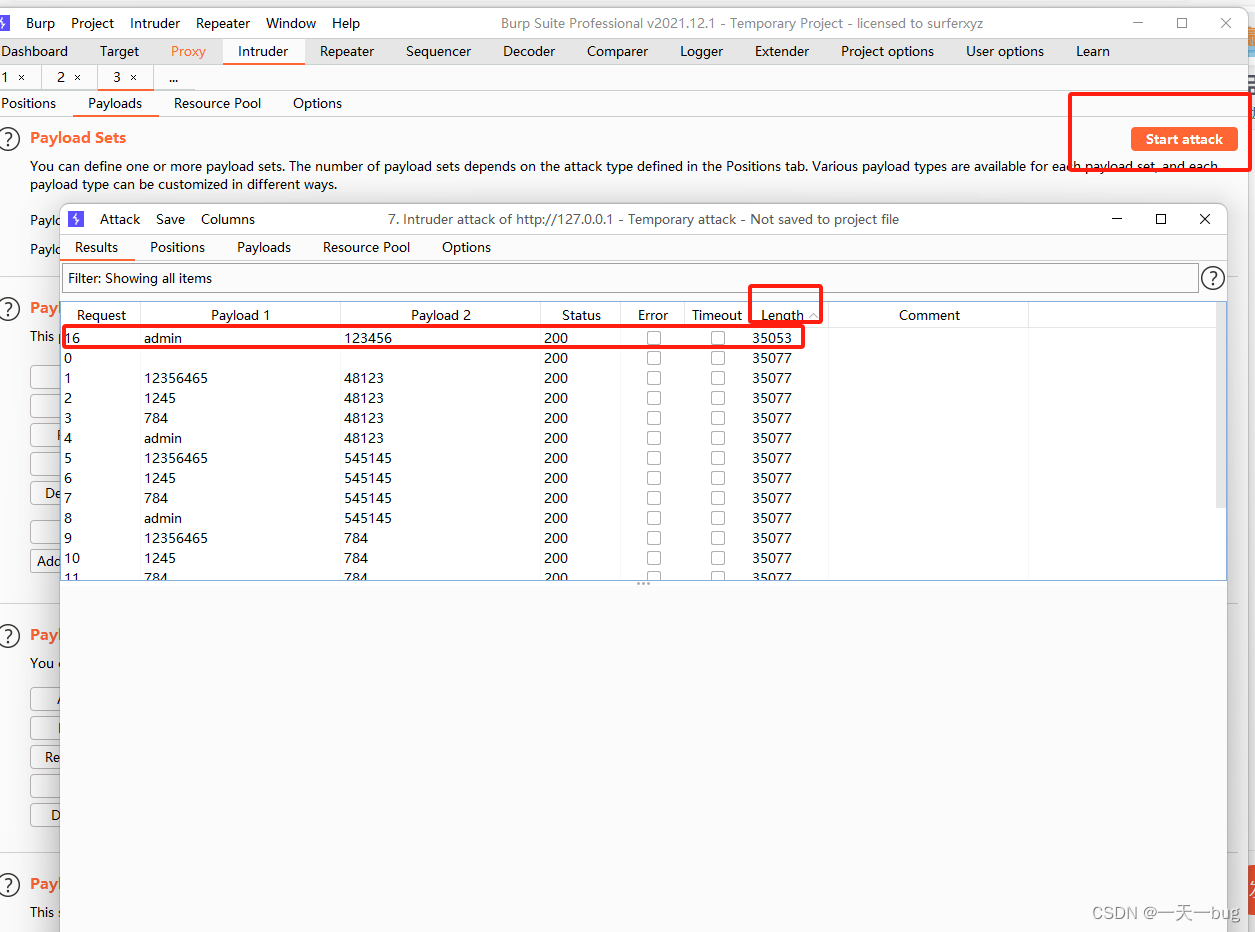
Task: Toggle Timeout checkbox for request 16
Action: tap(718, 338)
